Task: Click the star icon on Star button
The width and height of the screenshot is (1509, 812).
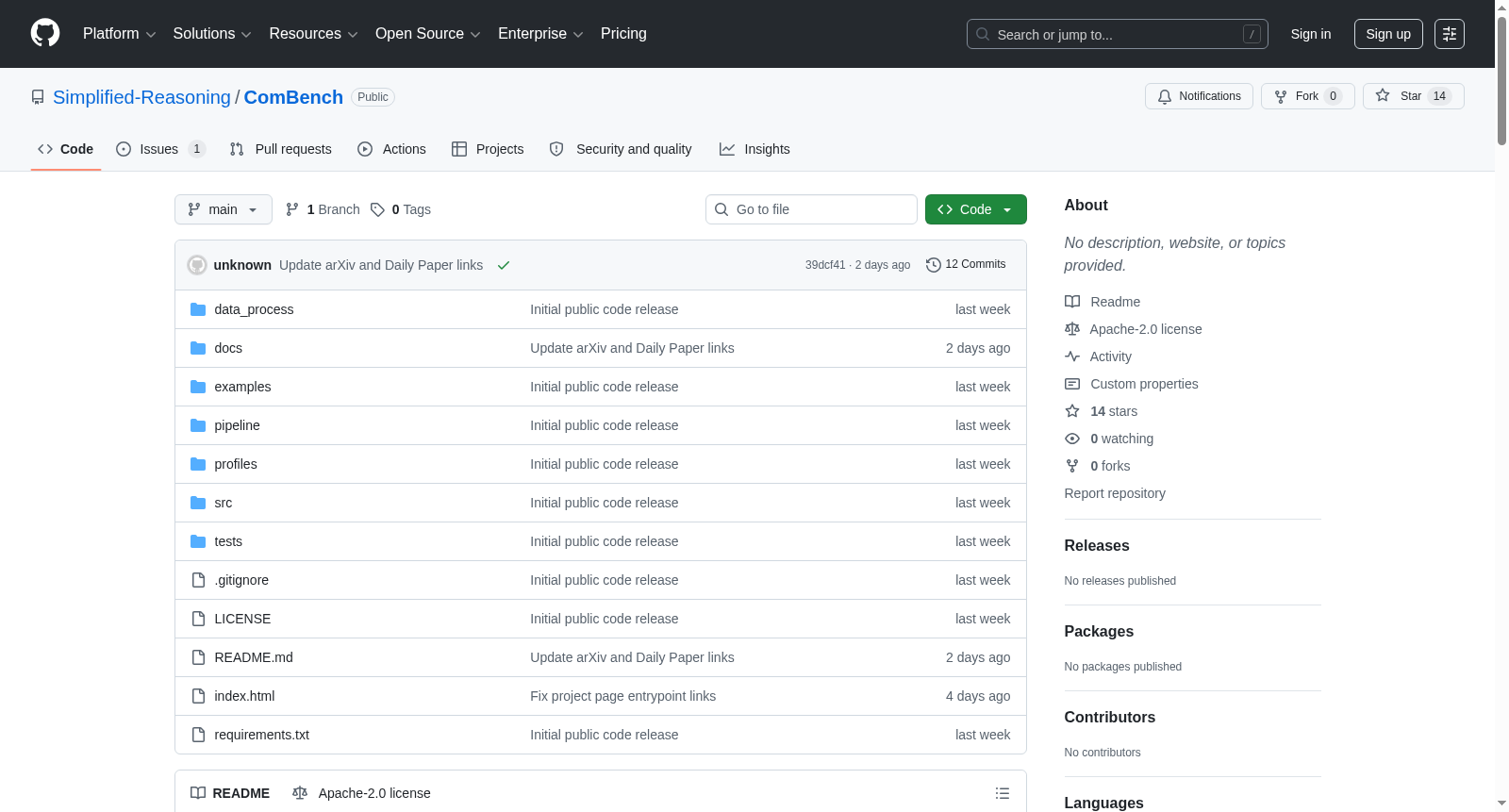Action: coord(1383,95)
